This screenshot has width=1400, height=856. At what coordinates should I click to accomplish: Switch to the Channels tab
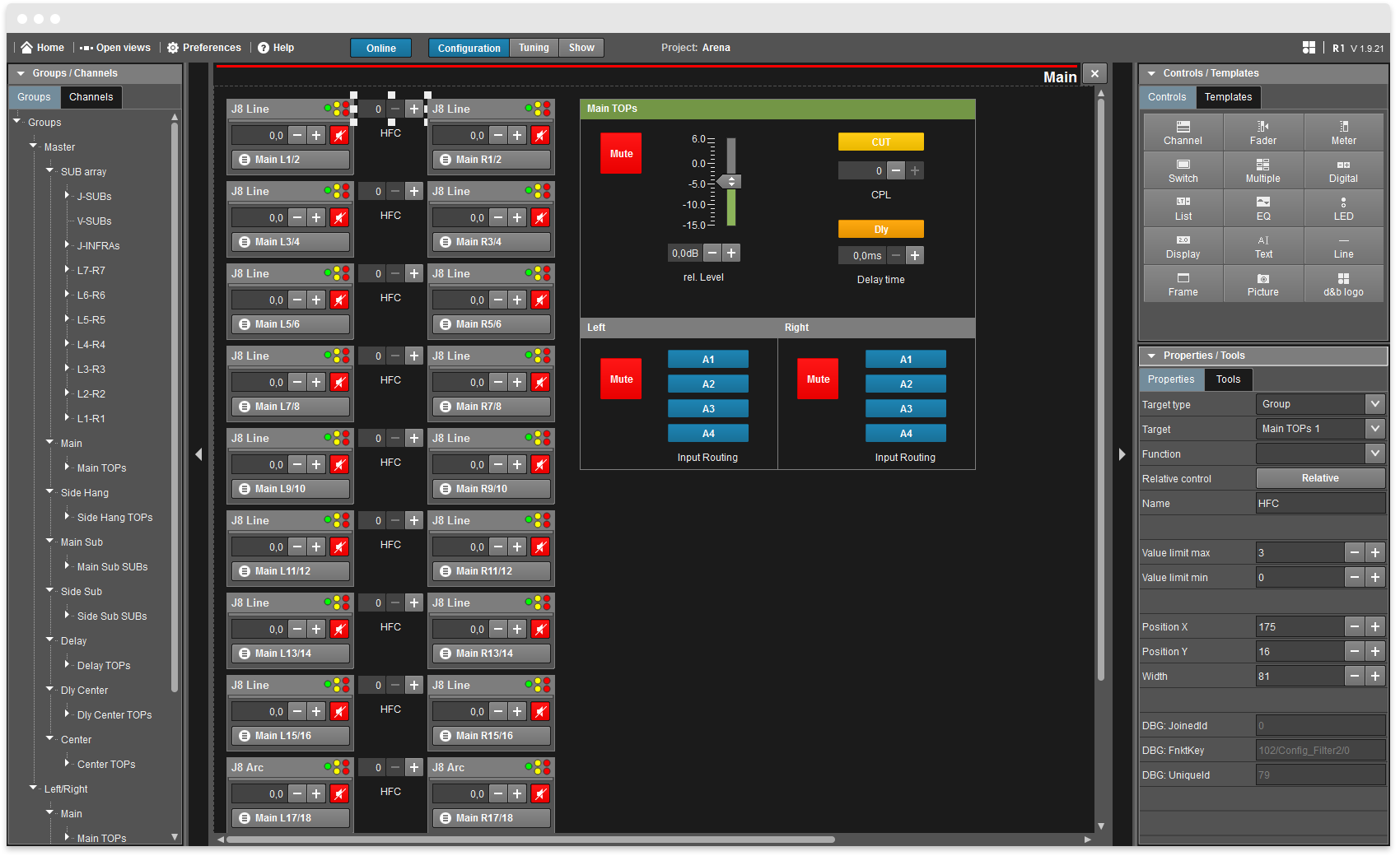pyautogui.click(x=91, y=97)
